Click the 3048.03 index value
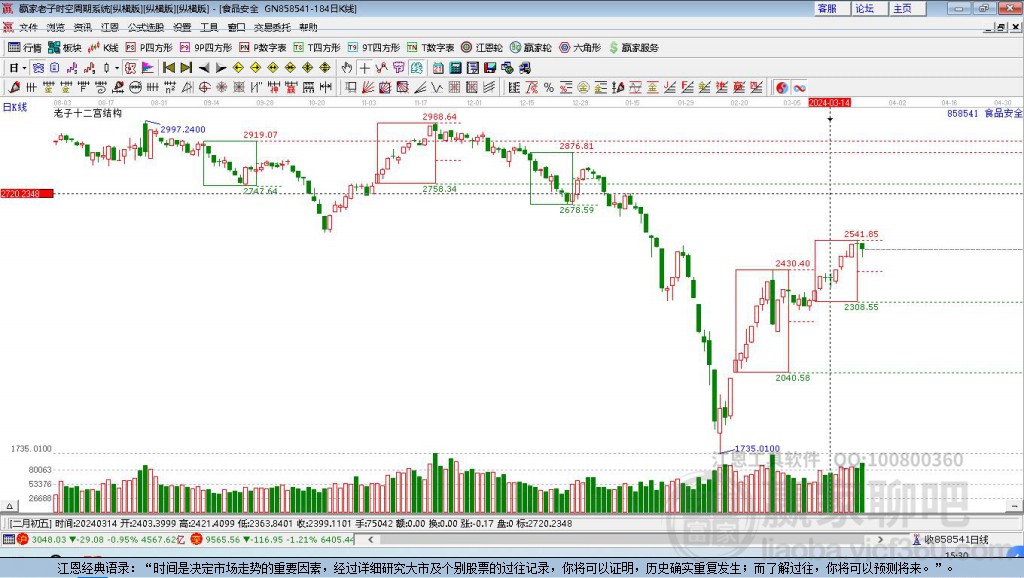The image size is (1024, 578). pos(49,539)
